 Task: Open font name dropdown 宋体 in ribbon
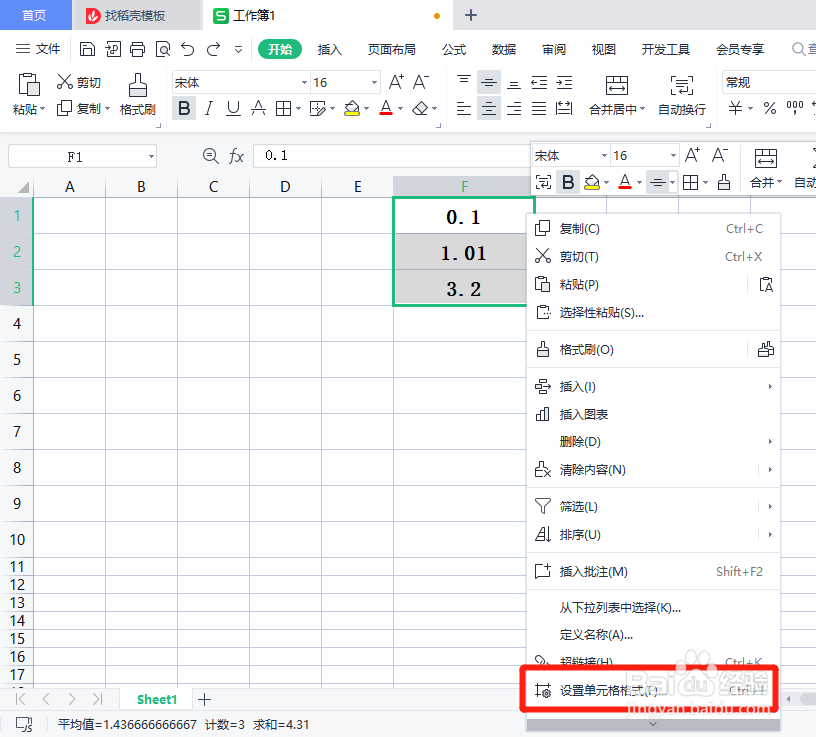pos(304,82)
